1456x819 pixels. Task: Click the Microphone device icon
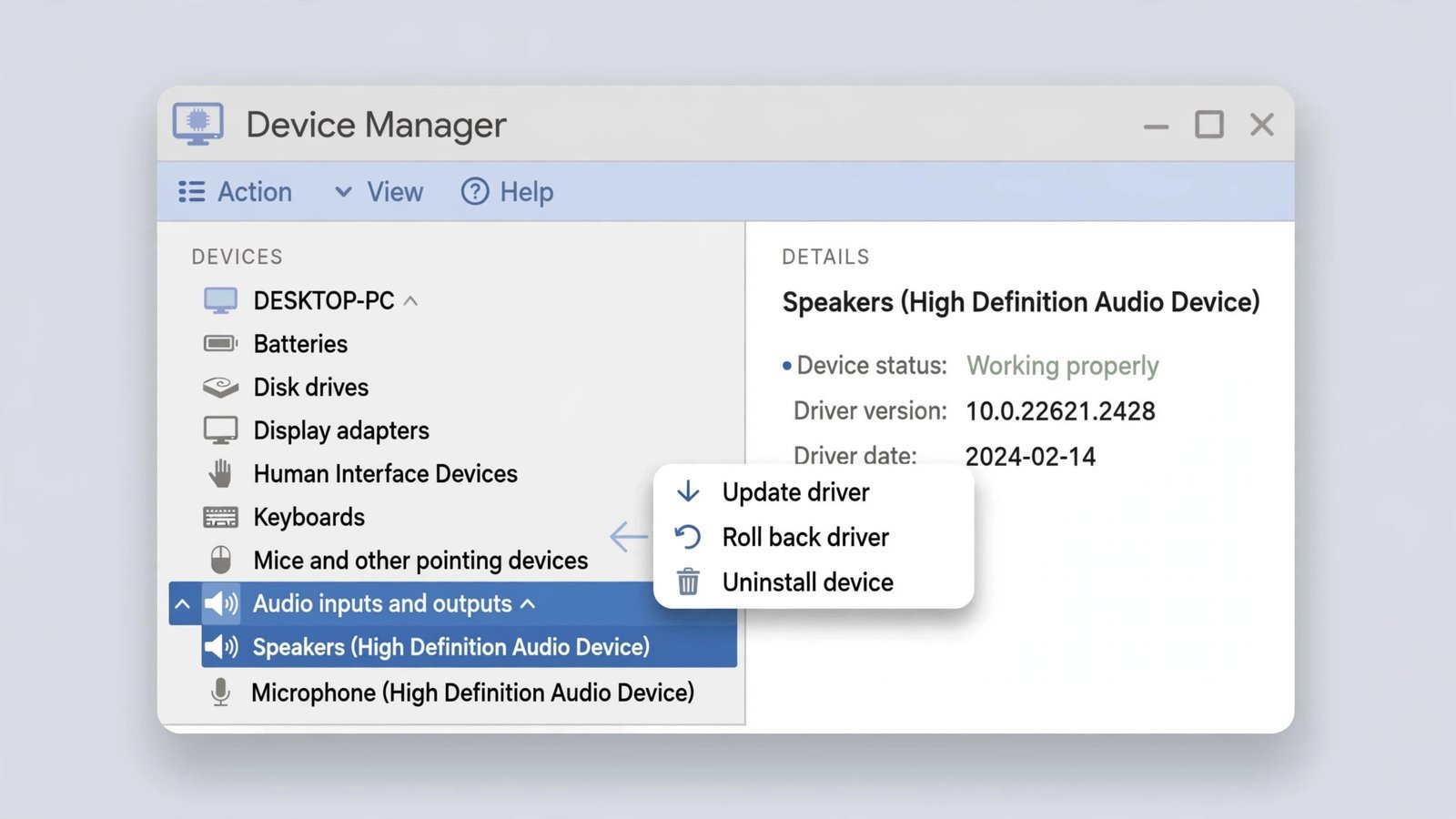[x=220, y=693]
